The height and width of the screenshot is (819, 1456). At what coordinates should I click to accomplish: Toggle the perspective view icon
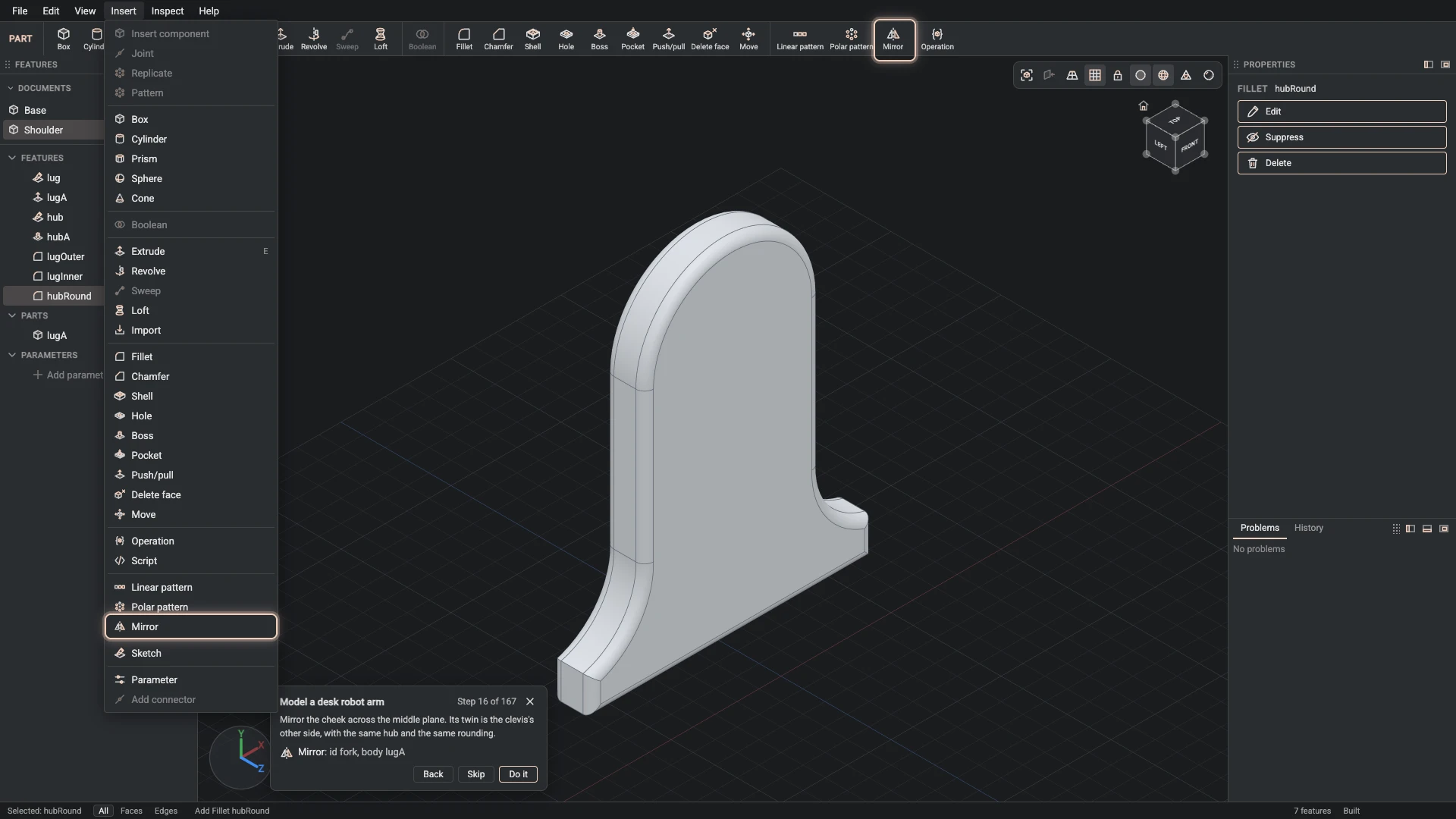1072,75
